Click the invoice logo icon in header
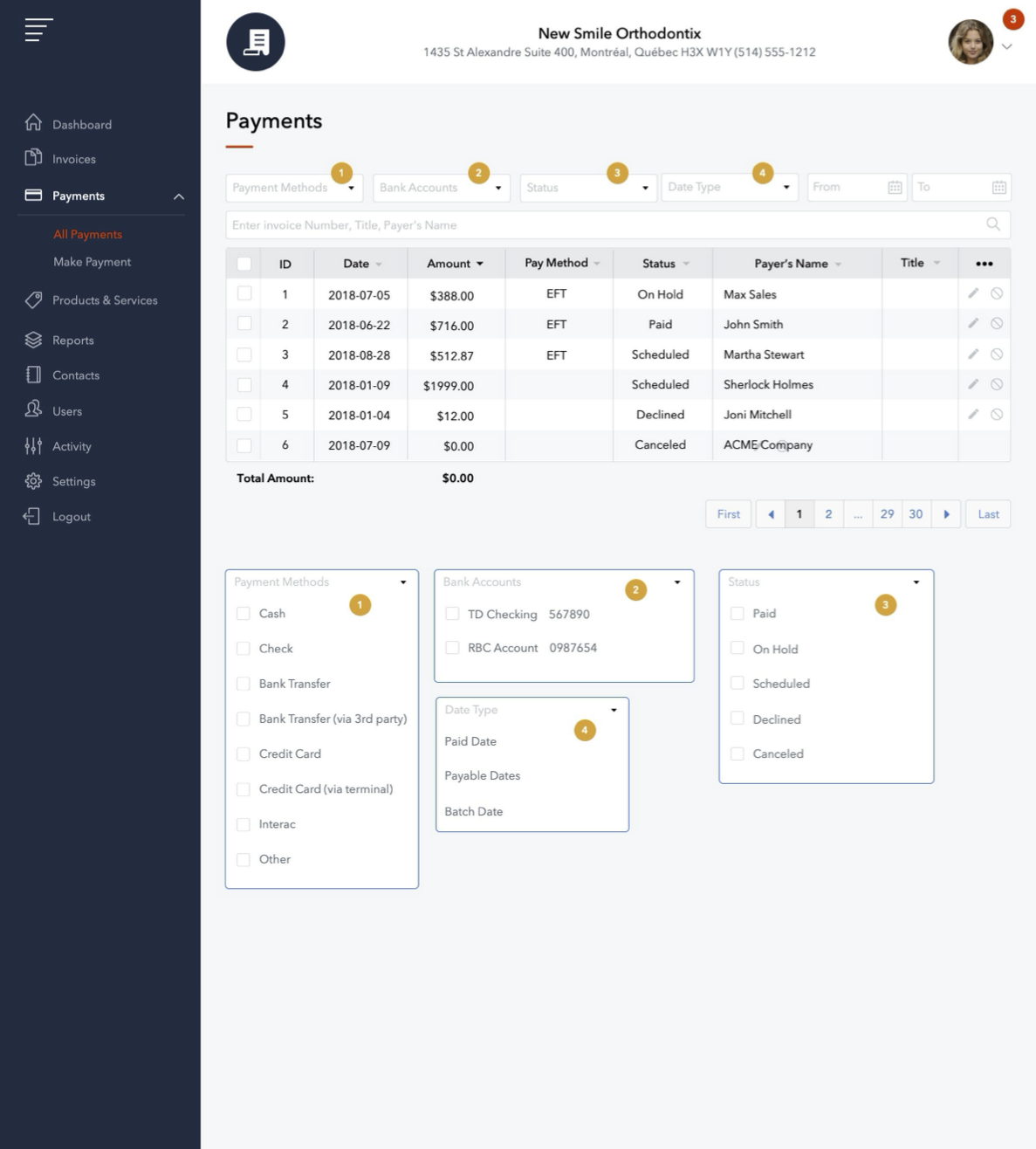 tap(256, 42)
